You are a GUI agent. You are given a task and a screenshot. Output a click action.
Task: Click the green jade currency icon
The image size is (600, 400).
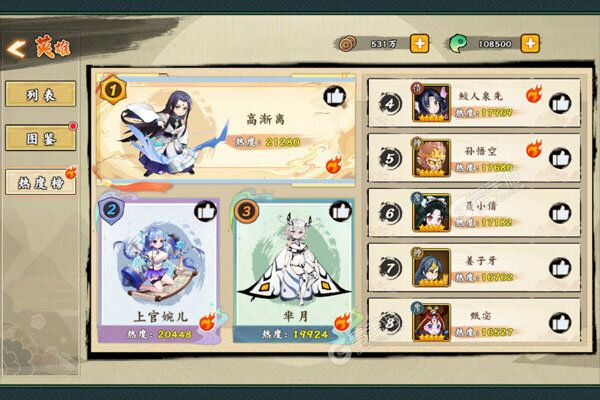[458, 44]
